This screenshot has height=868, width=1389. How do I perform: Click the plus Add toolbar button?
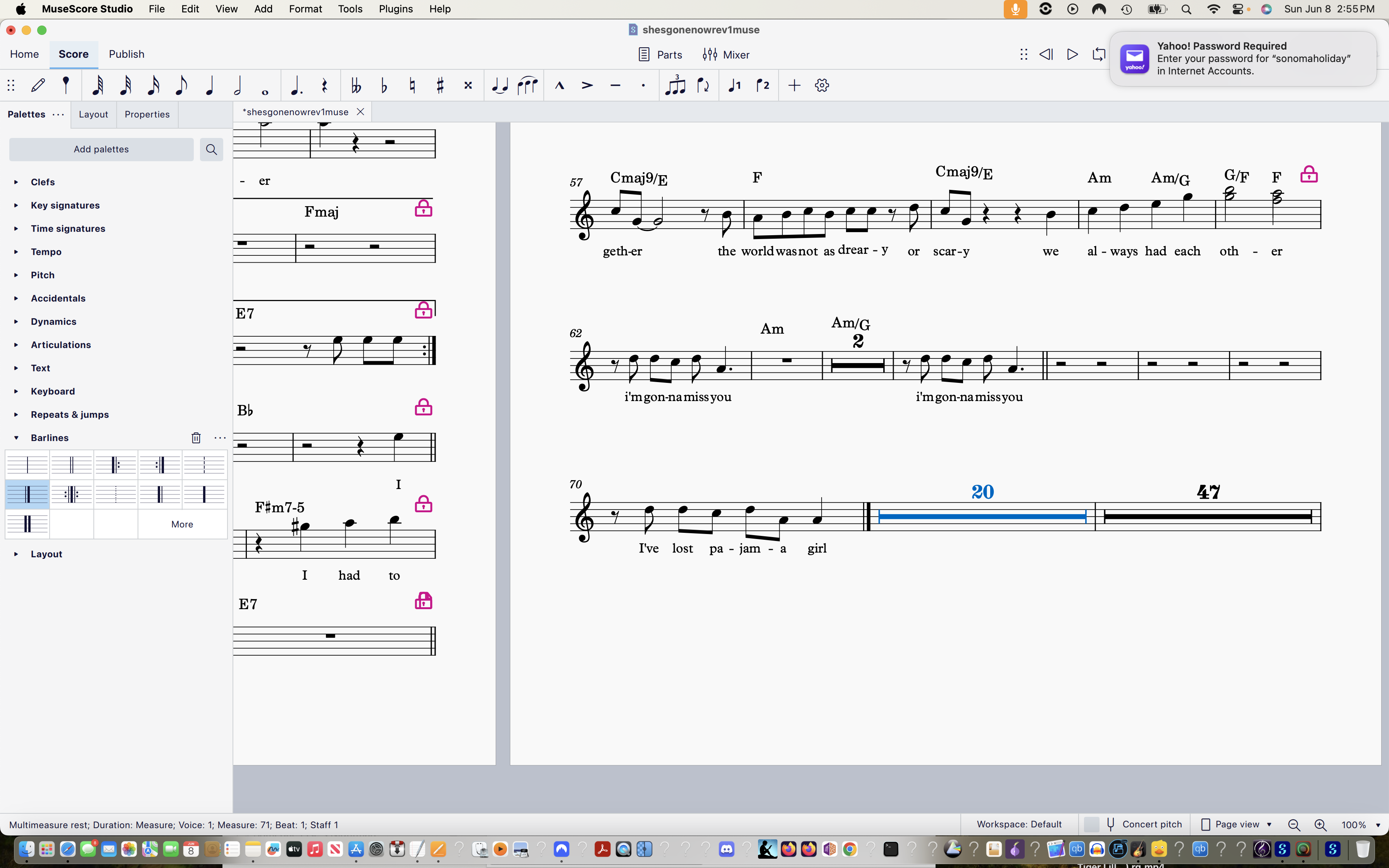(x=794, y=86)
